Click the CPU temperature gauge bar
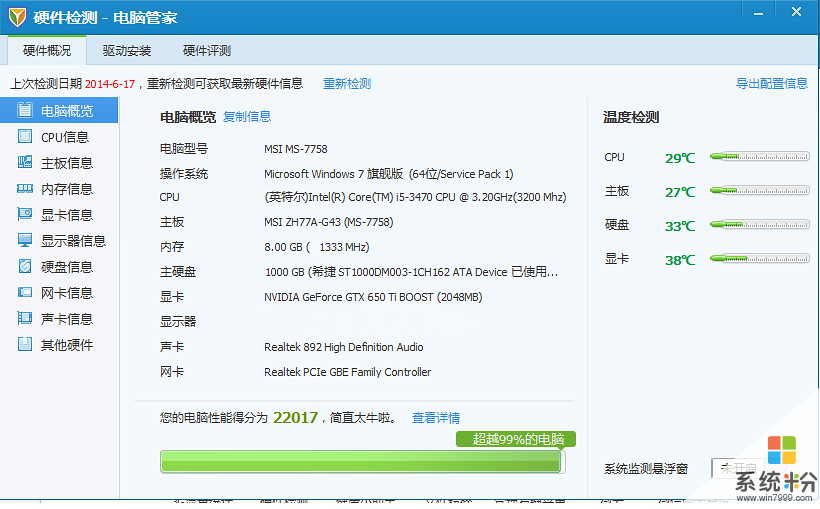 (x=759, y=156)
